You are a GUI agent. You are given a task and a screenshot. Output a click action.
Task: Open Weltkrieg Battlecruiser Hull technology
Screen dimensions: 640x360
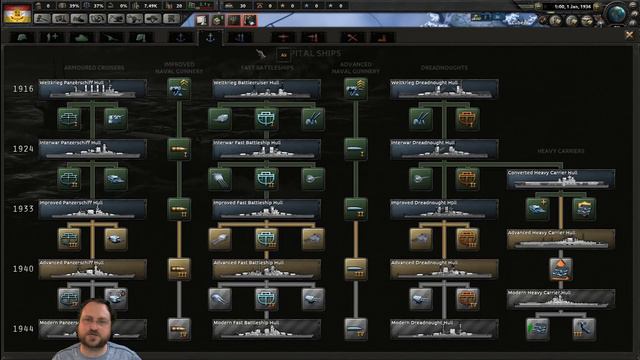pos(267,89)
